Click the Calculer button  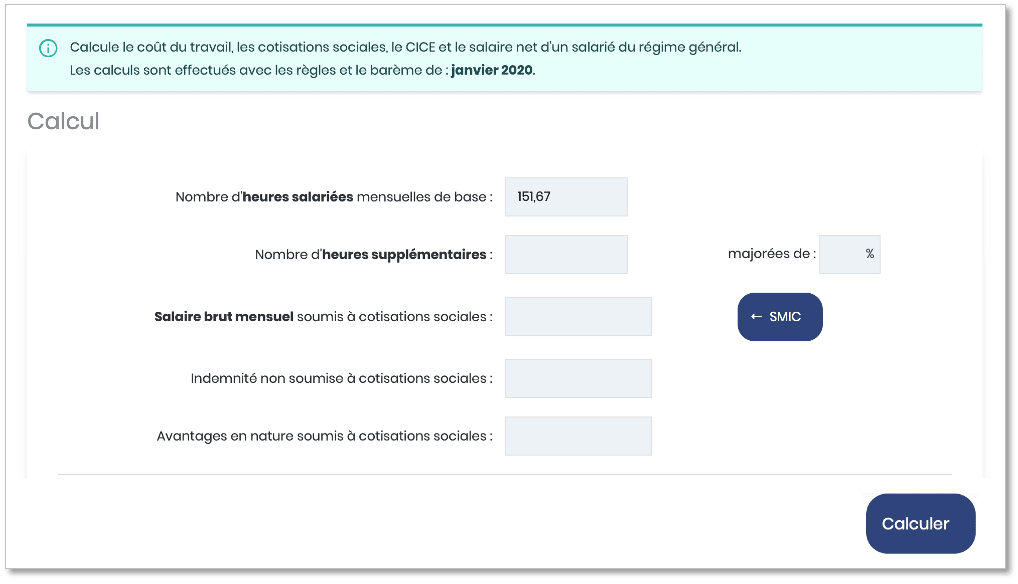click(x=921, y=524)
